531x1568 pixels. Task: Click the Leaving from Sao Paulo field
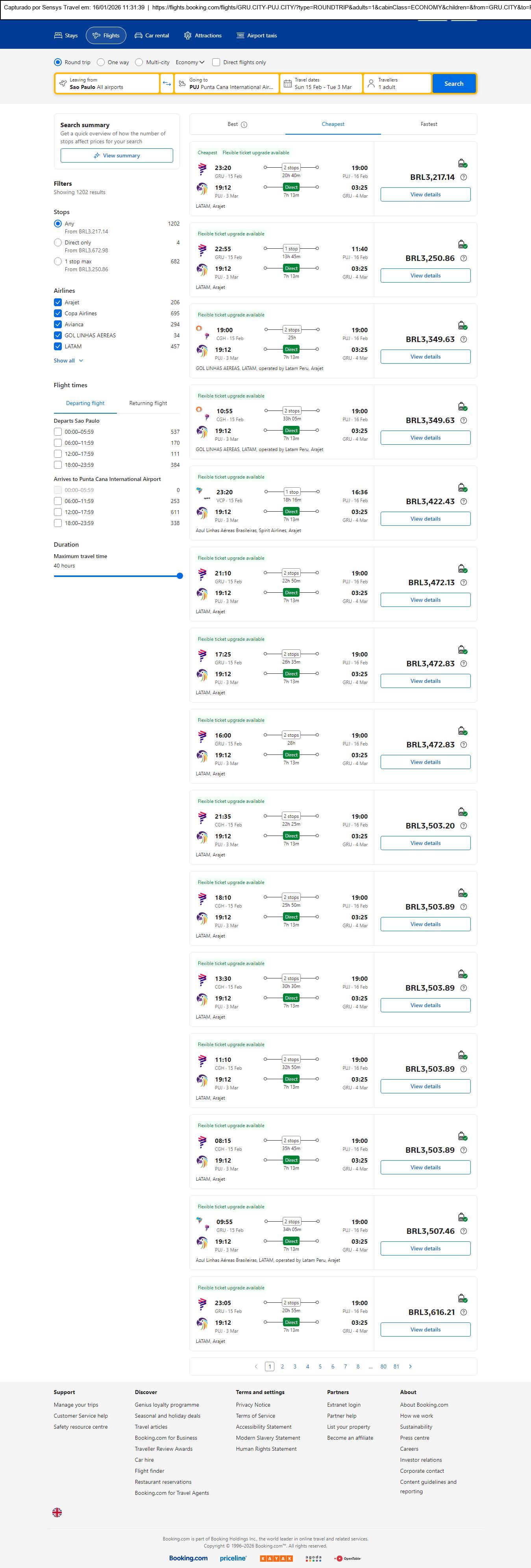(x=107, y=83)
